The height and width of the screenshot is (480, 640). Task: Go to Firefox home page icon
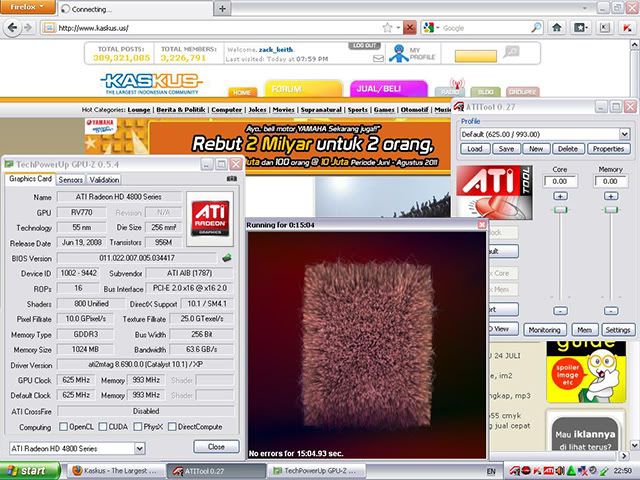pyautogui.click(x=556, y=28)
